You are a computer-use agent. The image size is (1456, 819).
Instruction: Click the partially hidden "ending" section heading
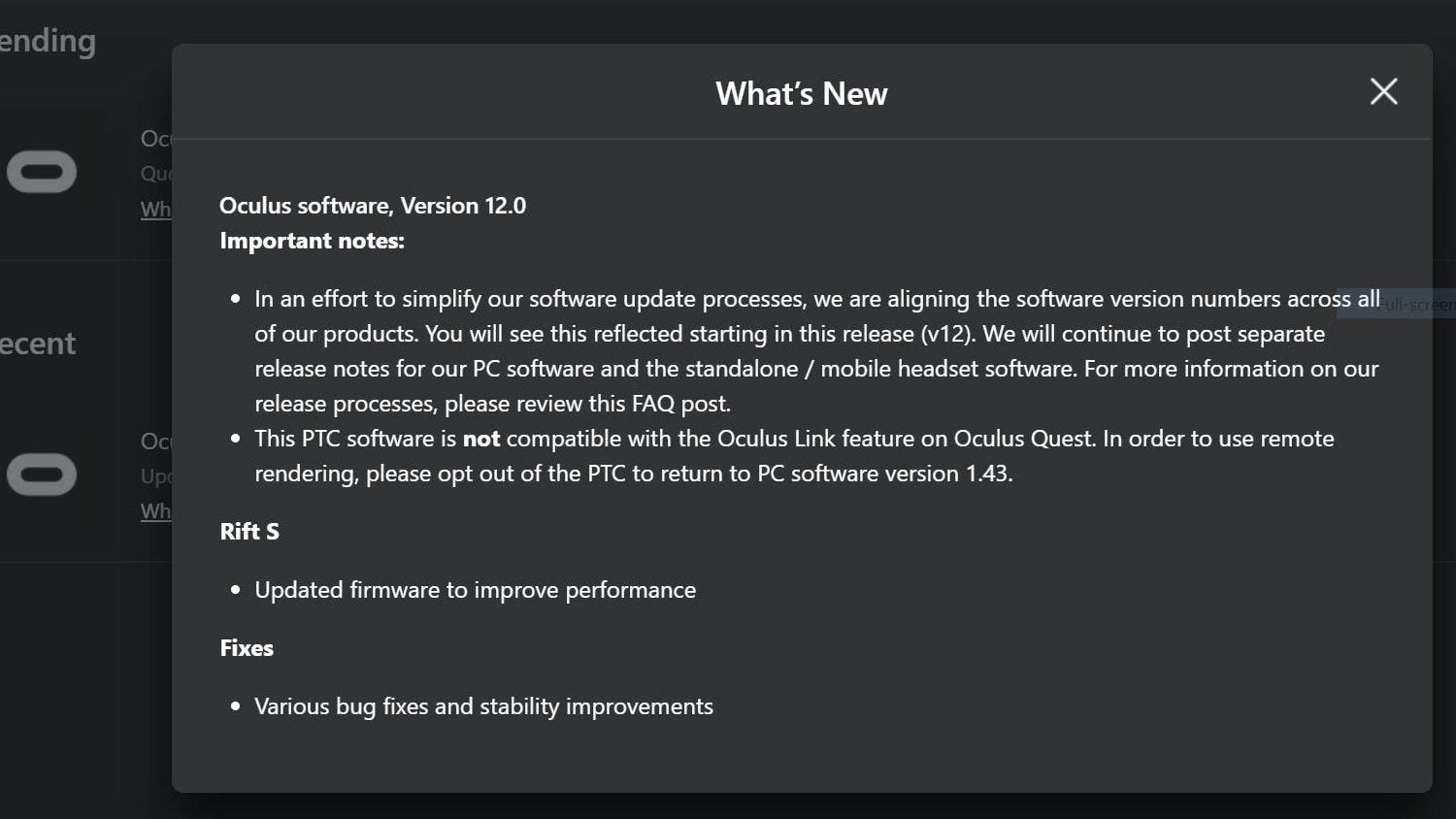48,42
